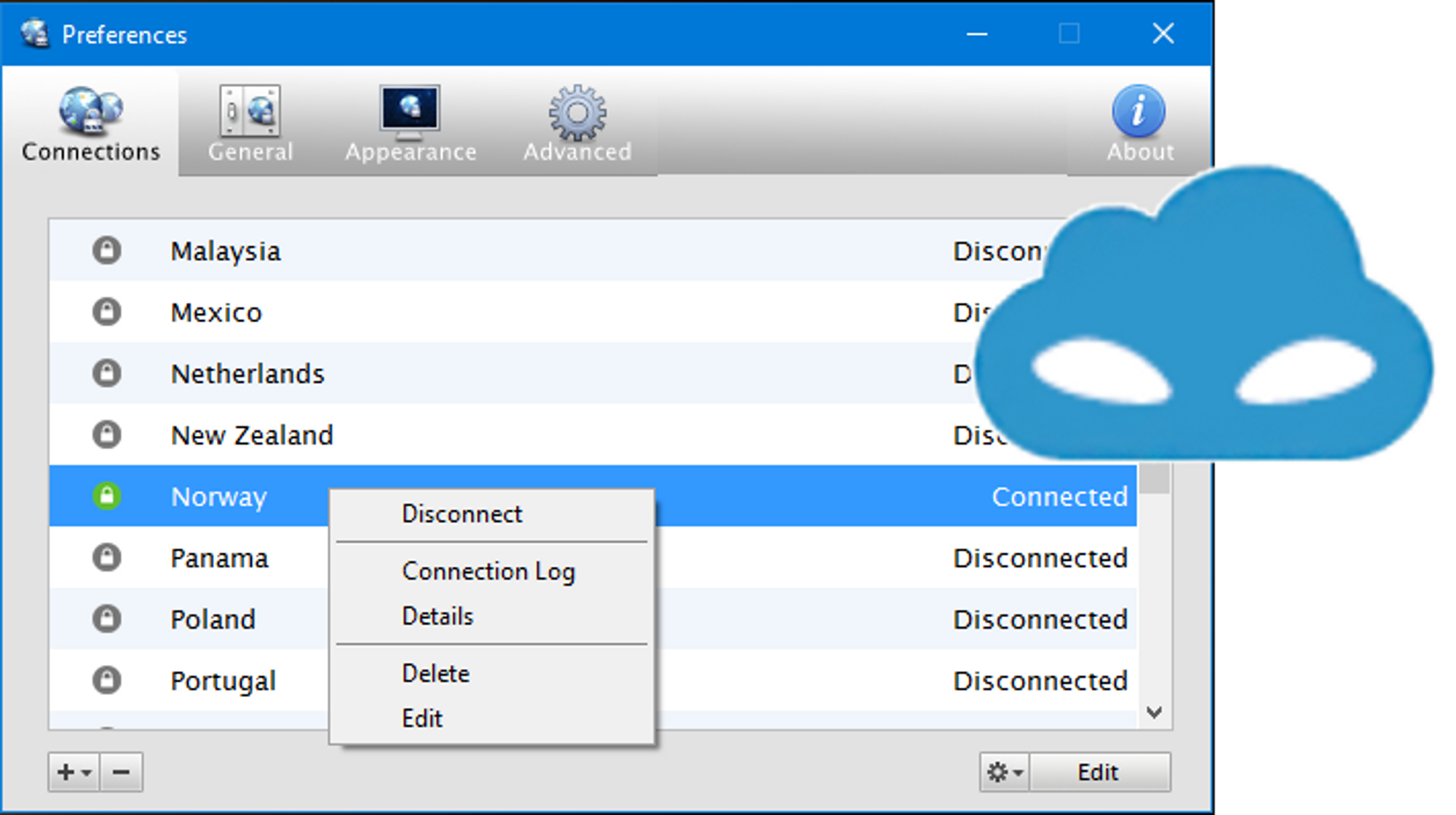Switch to the General tab
The height and width of the screenshot is (815, 1456).
point(250,122)
